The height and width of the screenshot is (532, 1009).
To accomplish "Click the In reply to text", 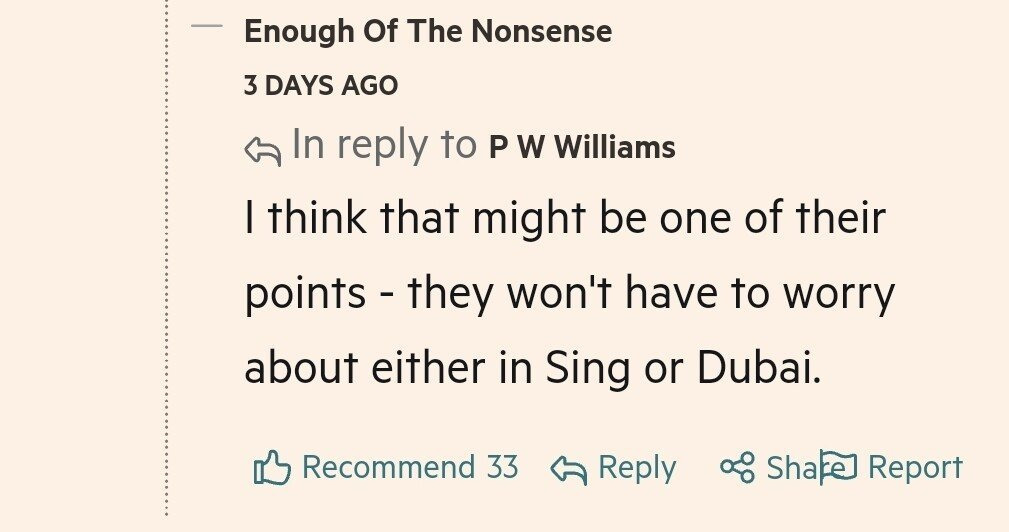I will (x=384, y=146).
